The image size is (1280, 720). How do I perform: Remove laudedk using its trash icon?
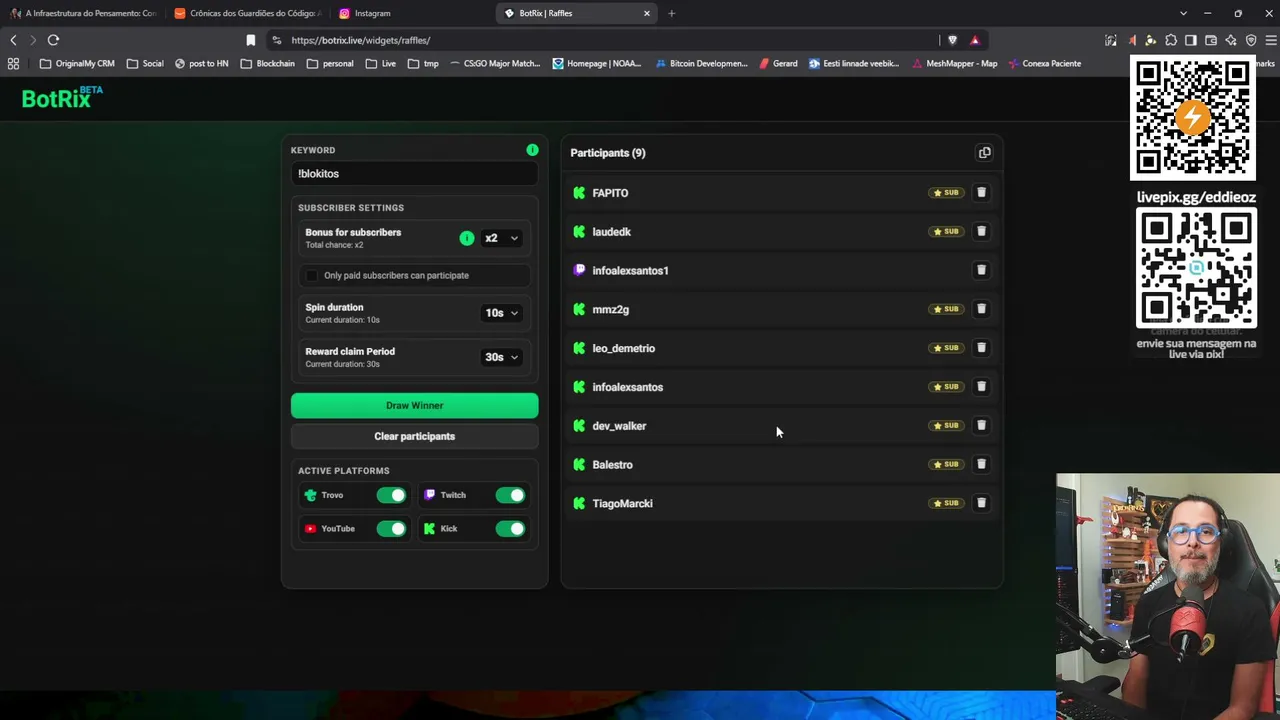click(x=981, y=231)
